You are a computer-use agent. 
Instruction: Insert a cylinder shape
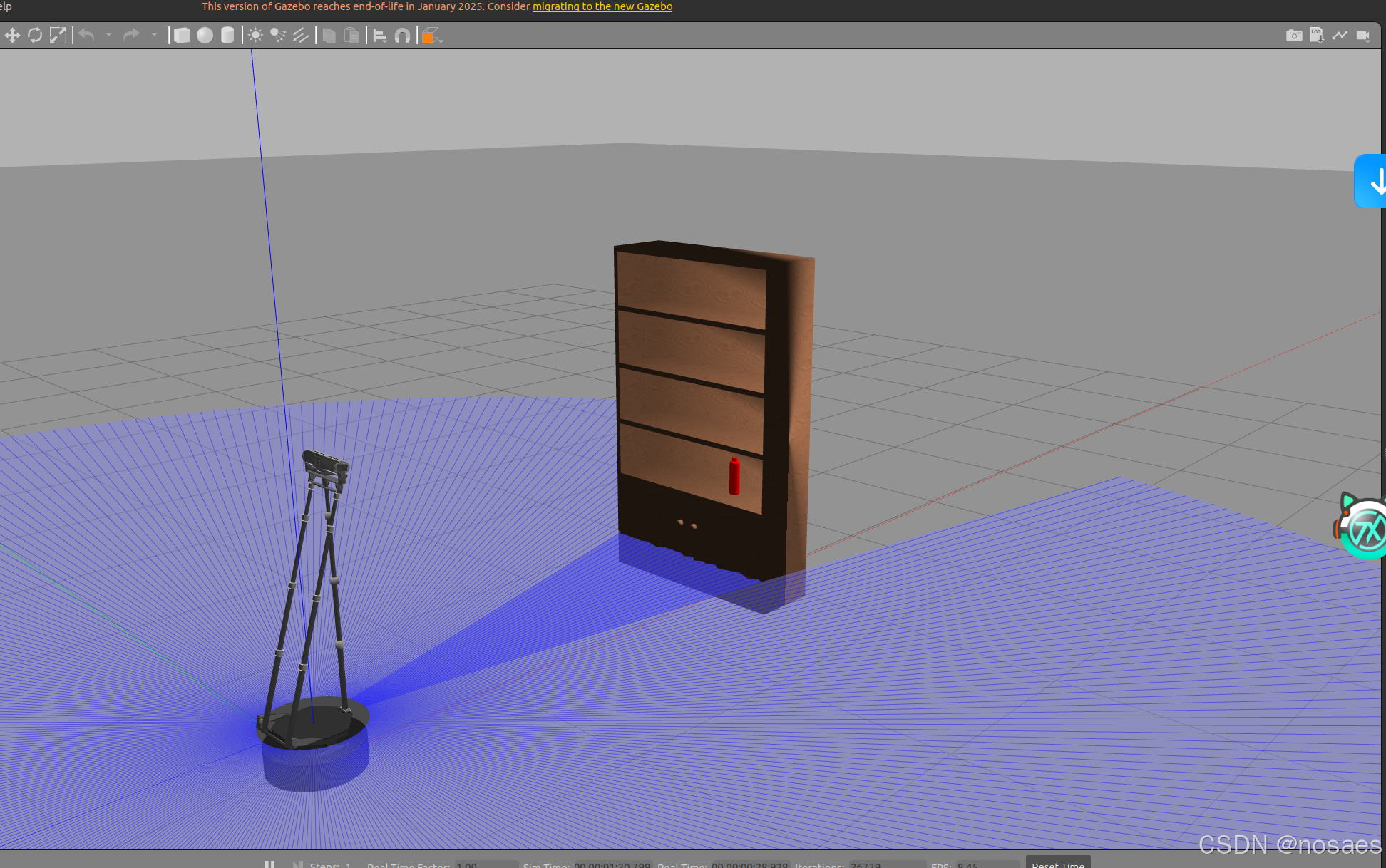pos(227,36)
